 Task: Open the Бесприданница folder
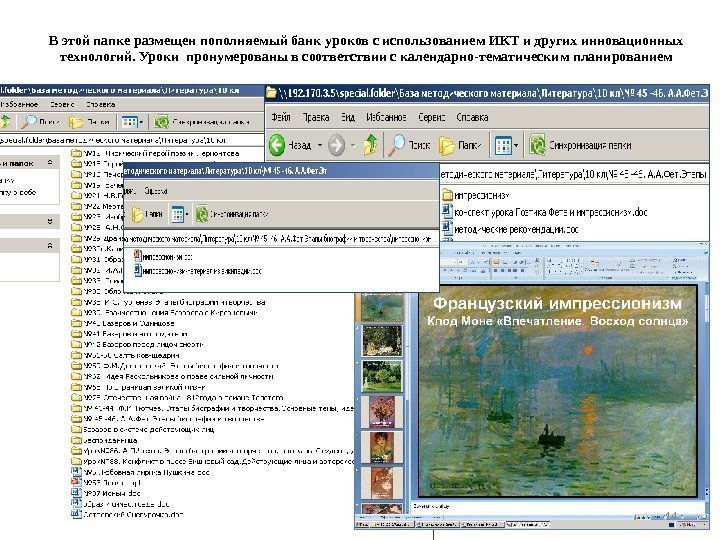pos(104,440)
